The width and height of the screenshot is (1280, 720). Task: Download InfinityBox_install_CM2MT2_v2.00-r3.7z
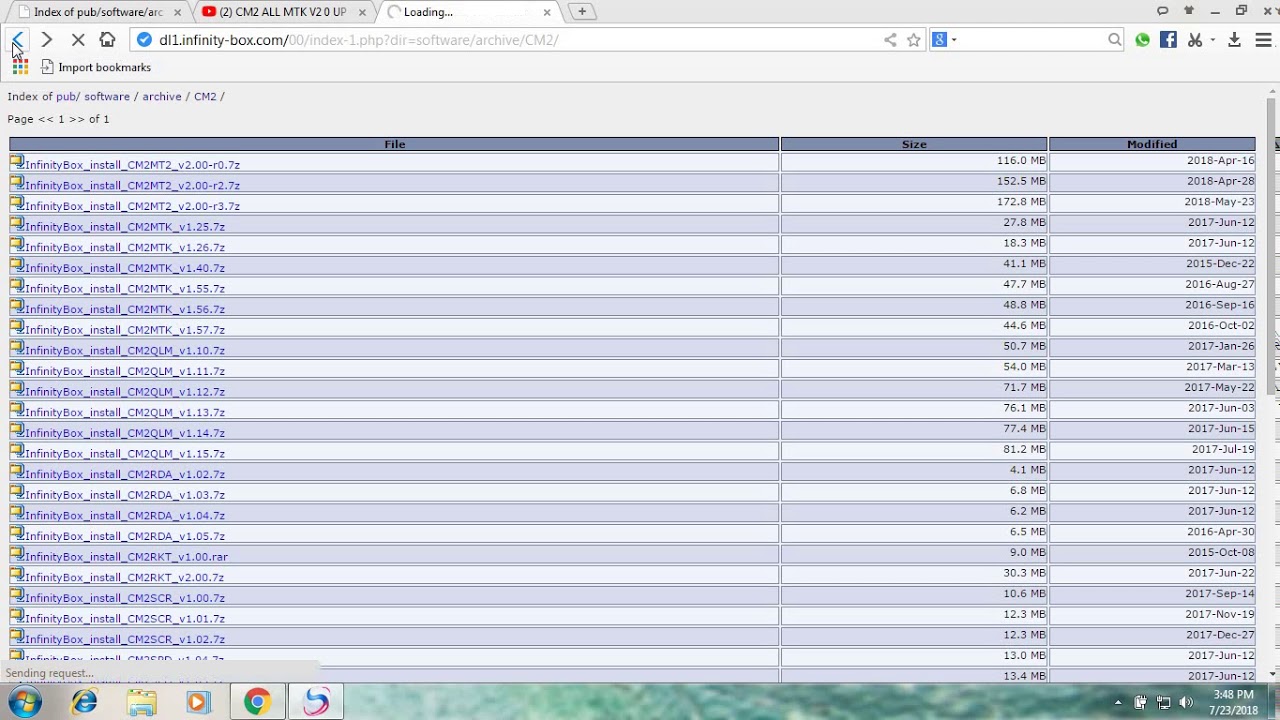tap(132, 206)
